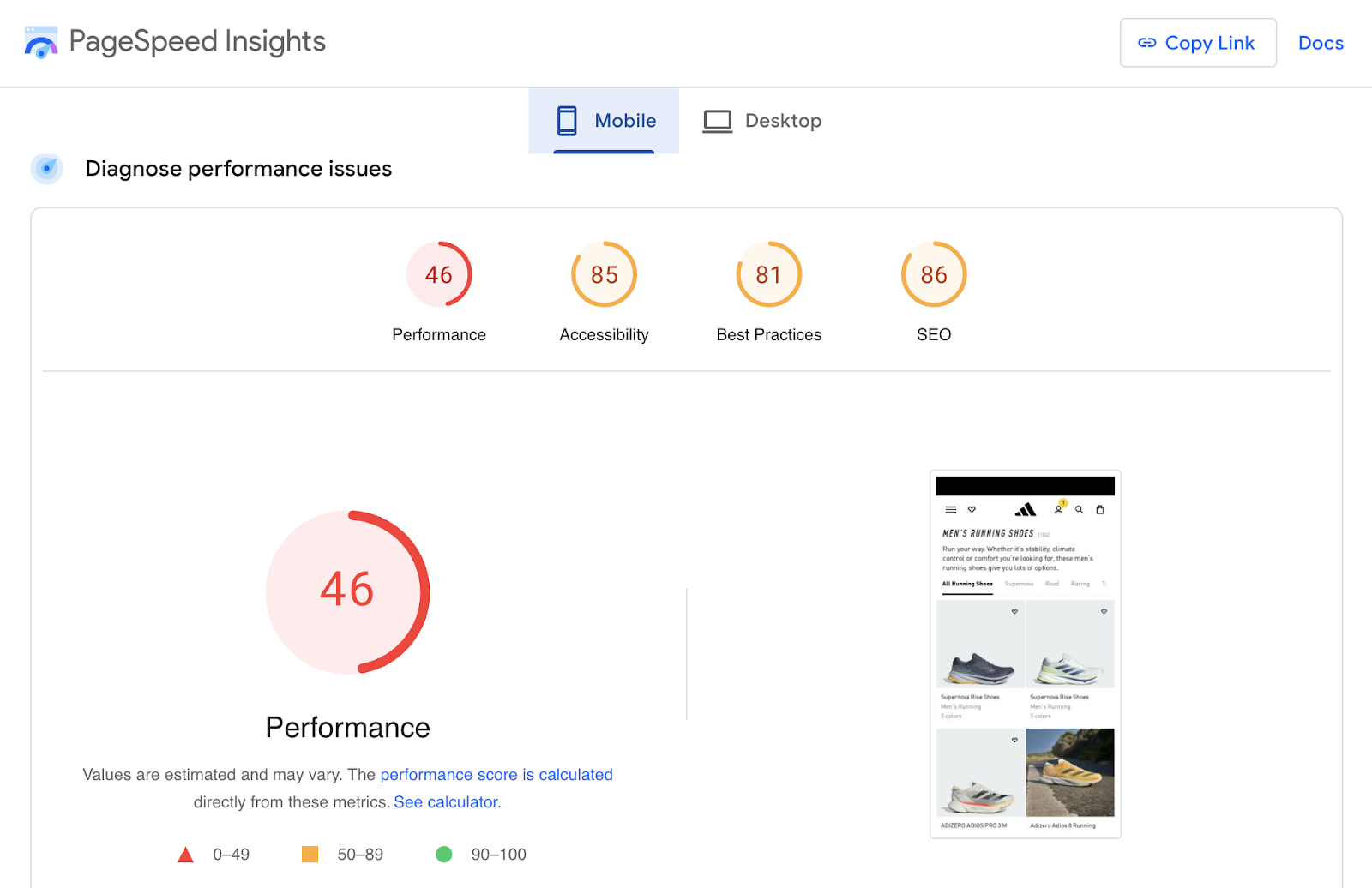Click the PageSpeed Insights logo icon
Image resolution: width=1372 pixels, height=888 pixels.
41,41
